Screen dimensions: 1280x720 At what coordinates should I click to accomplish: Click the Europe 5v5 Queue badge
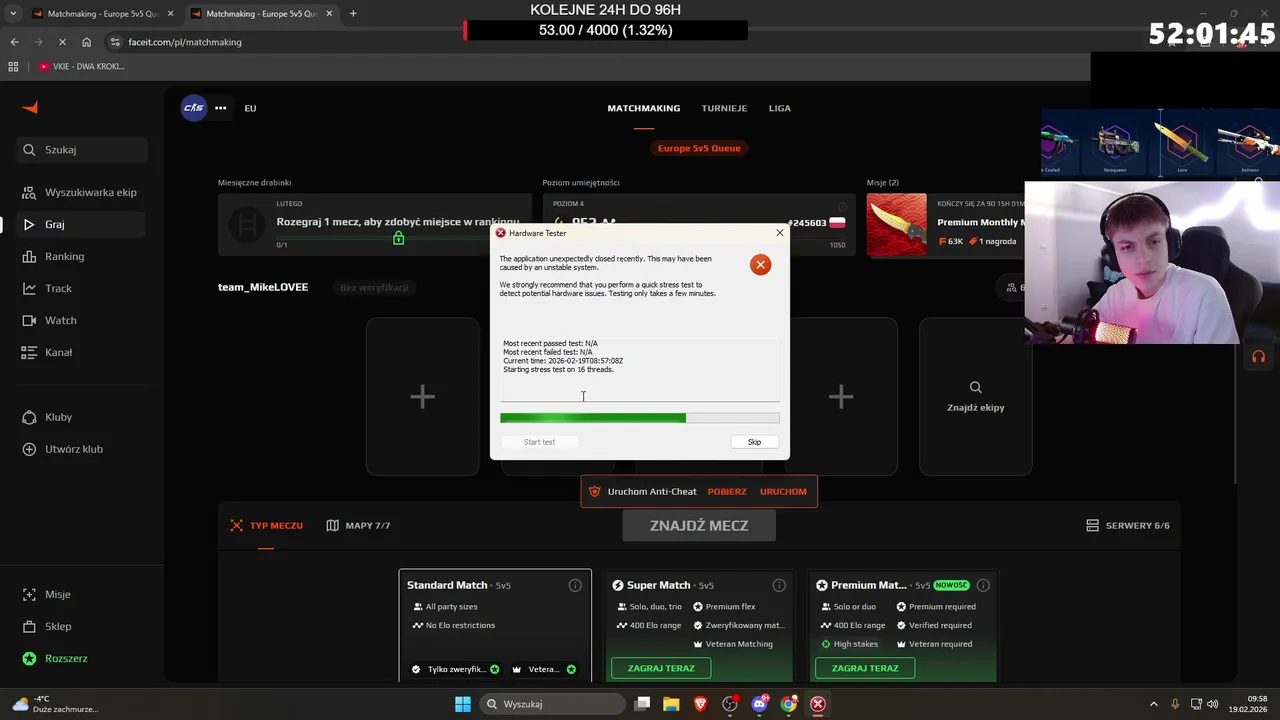699,148
